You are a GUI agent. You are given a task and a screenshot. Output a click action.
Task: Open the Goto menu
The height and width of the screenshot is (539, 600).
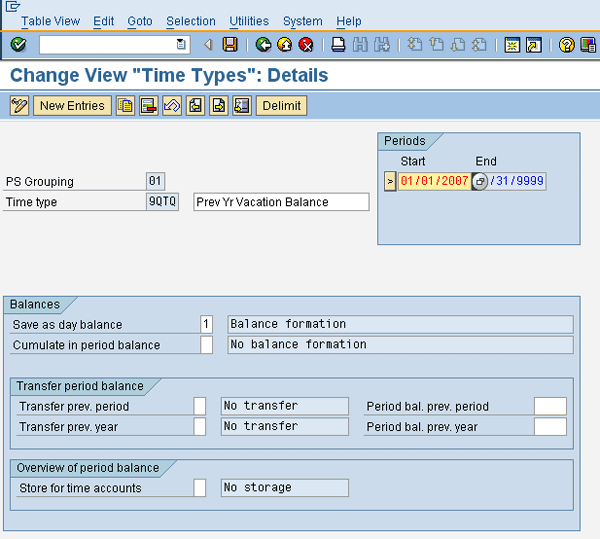point(140,21)
